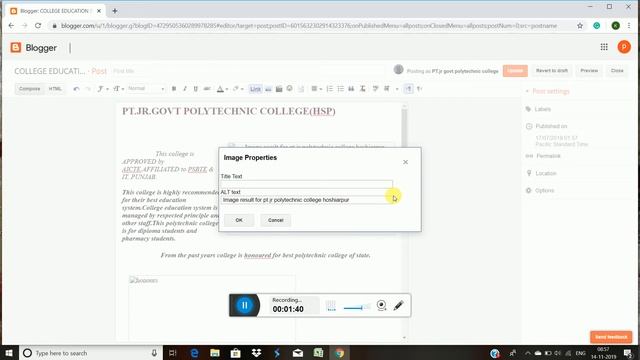Close Image Properties dialog with X
Screen dimensions: 640x360
[405, 162]
